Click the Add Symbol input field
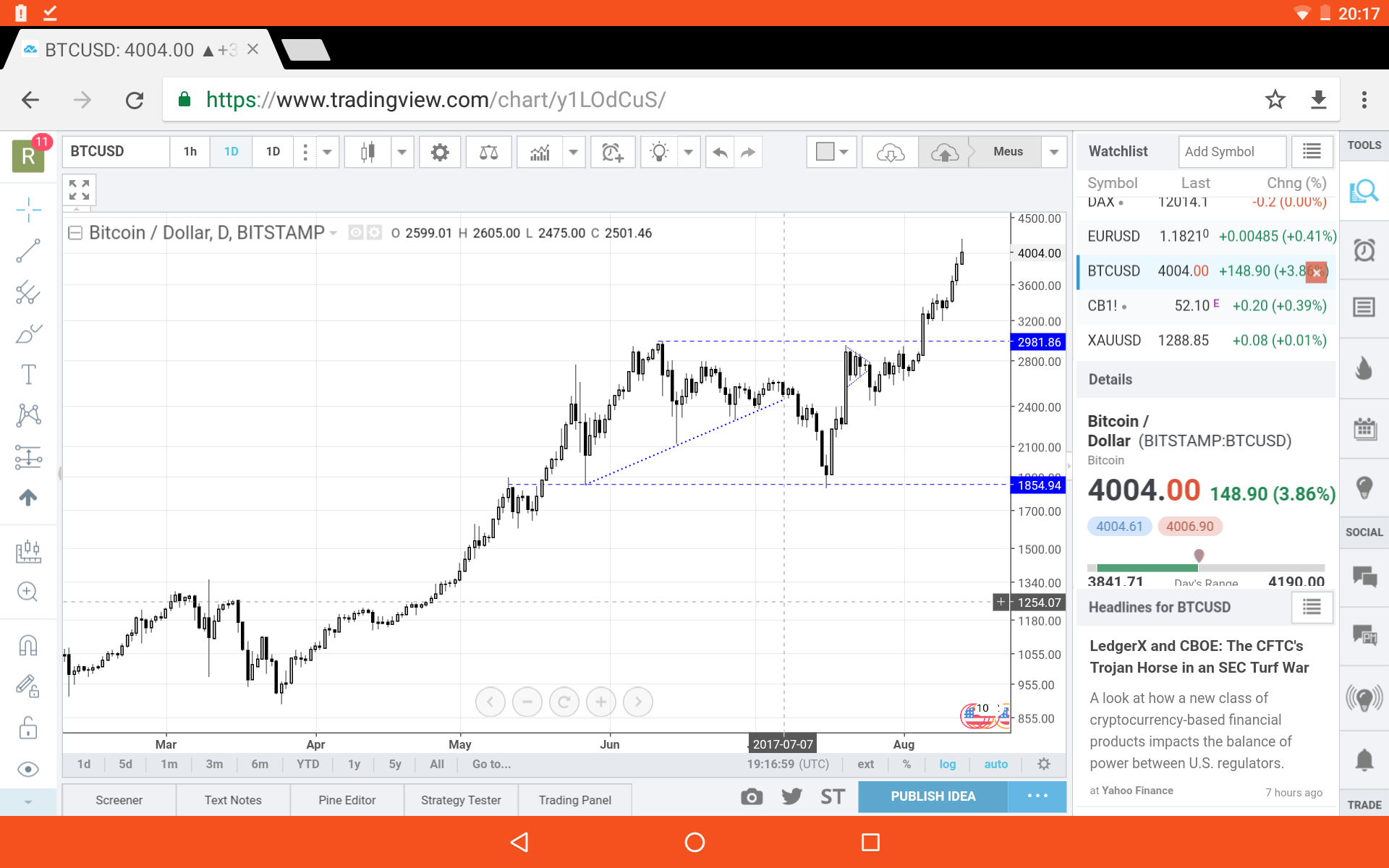 point(1231,152)
